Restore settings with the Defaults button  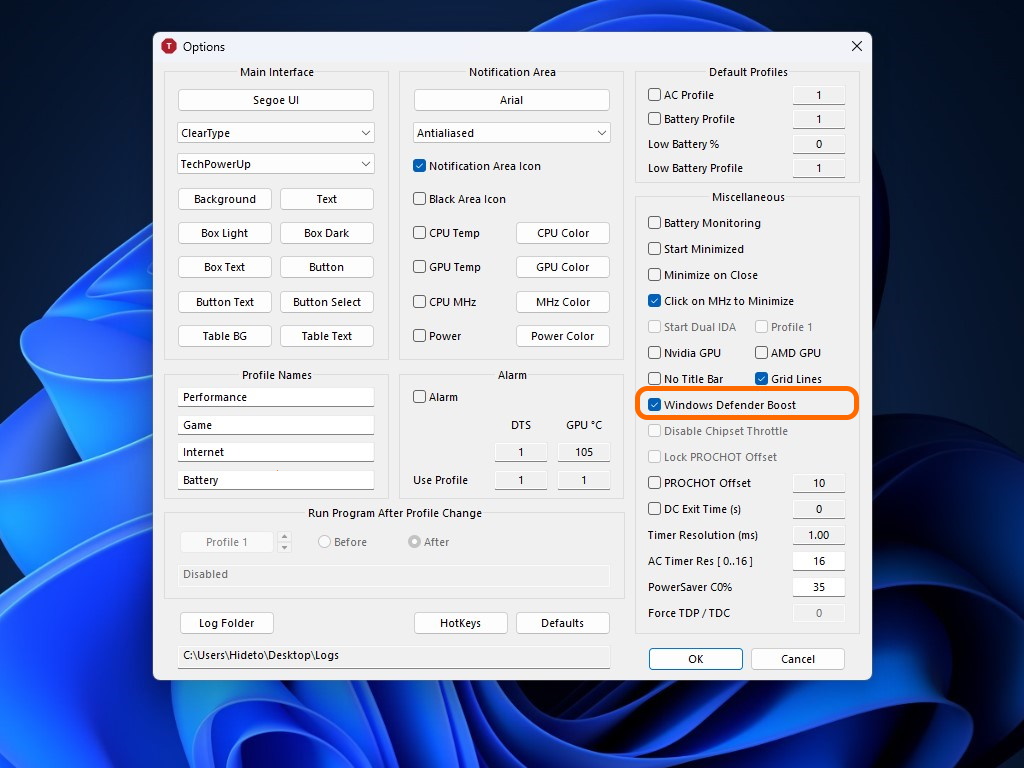point(562,622)
